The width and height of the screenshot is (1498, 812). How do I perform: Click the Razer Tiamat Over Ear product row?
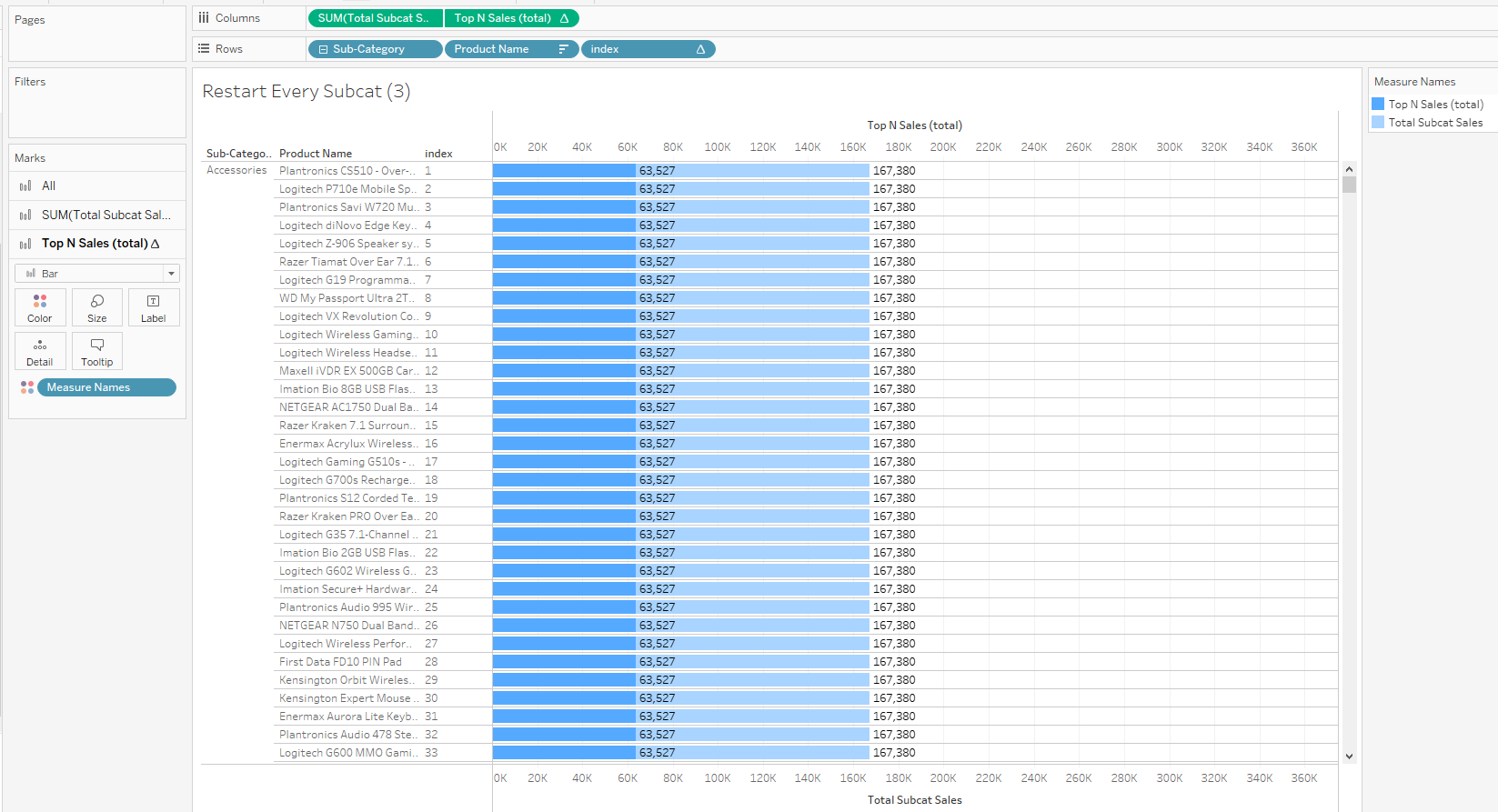(x=348, y=262)
